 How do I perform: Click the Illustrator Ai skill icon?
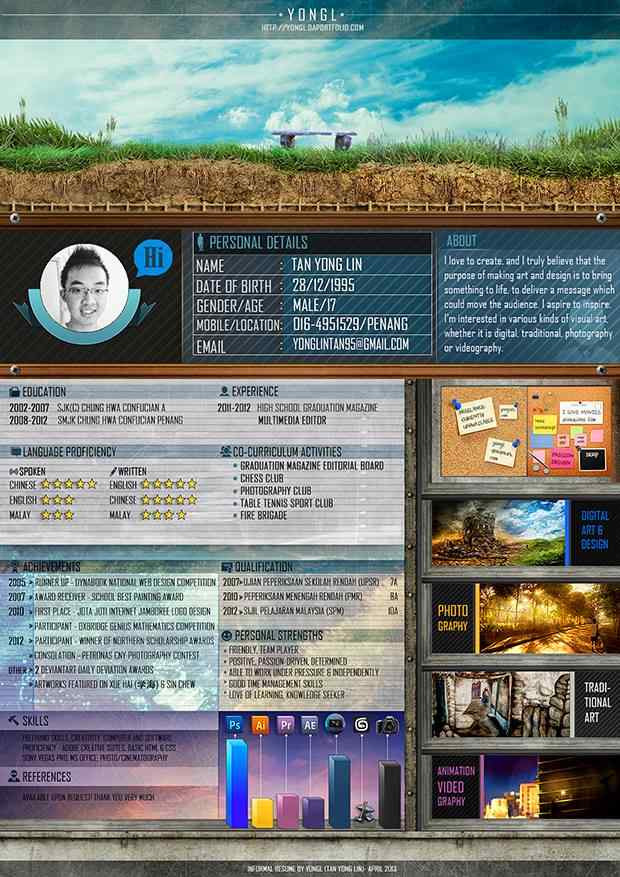[x=261, y=724]
